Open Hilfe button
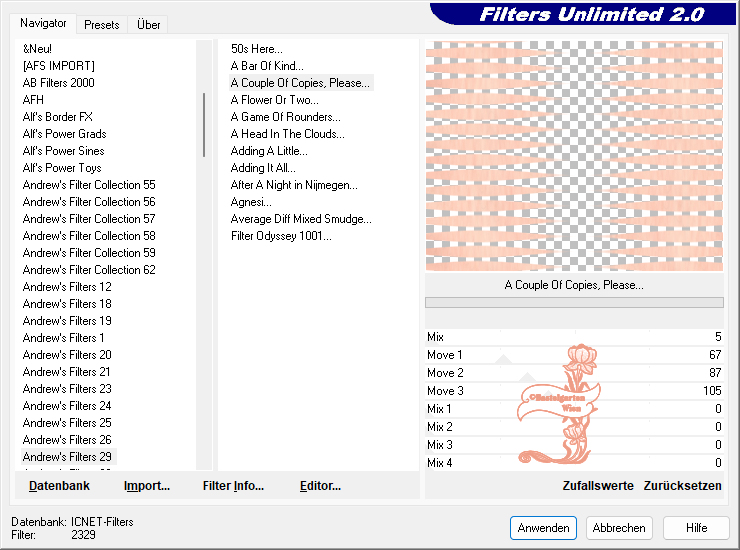This screenshot has height=550, width=740. tap(696, 528)
